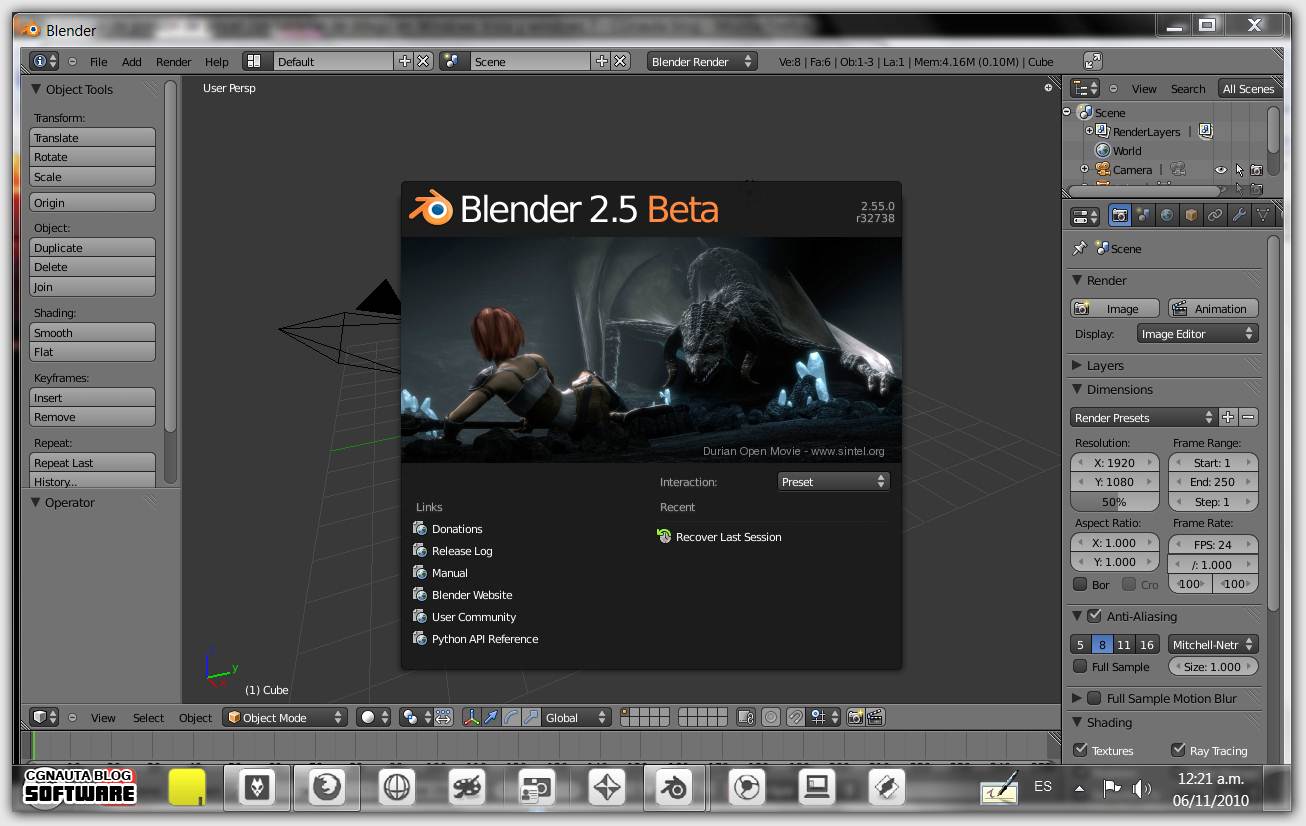Select the Camera item in the Outliner
The width and height of the screenshot is (1306, 826).
[x=1133, y=169]
